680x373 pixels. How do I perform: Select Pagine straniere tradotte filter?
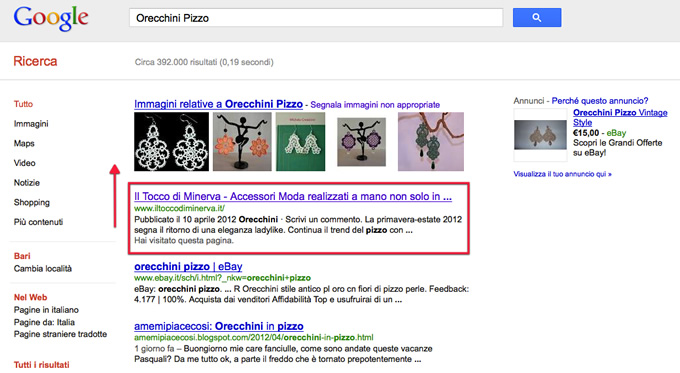point(60,334)
